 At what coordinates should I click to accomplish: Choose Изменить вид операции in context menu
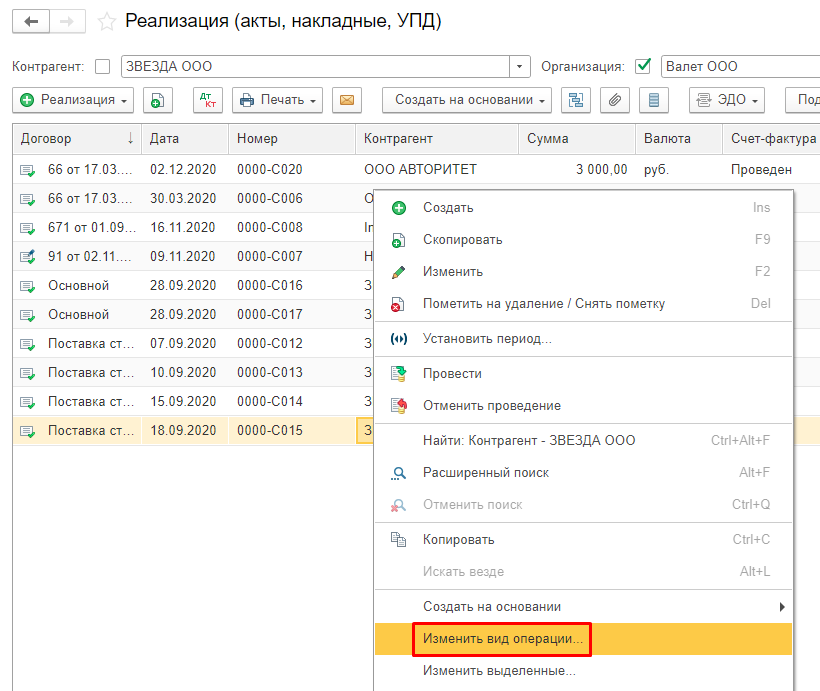tap(503, 639)
